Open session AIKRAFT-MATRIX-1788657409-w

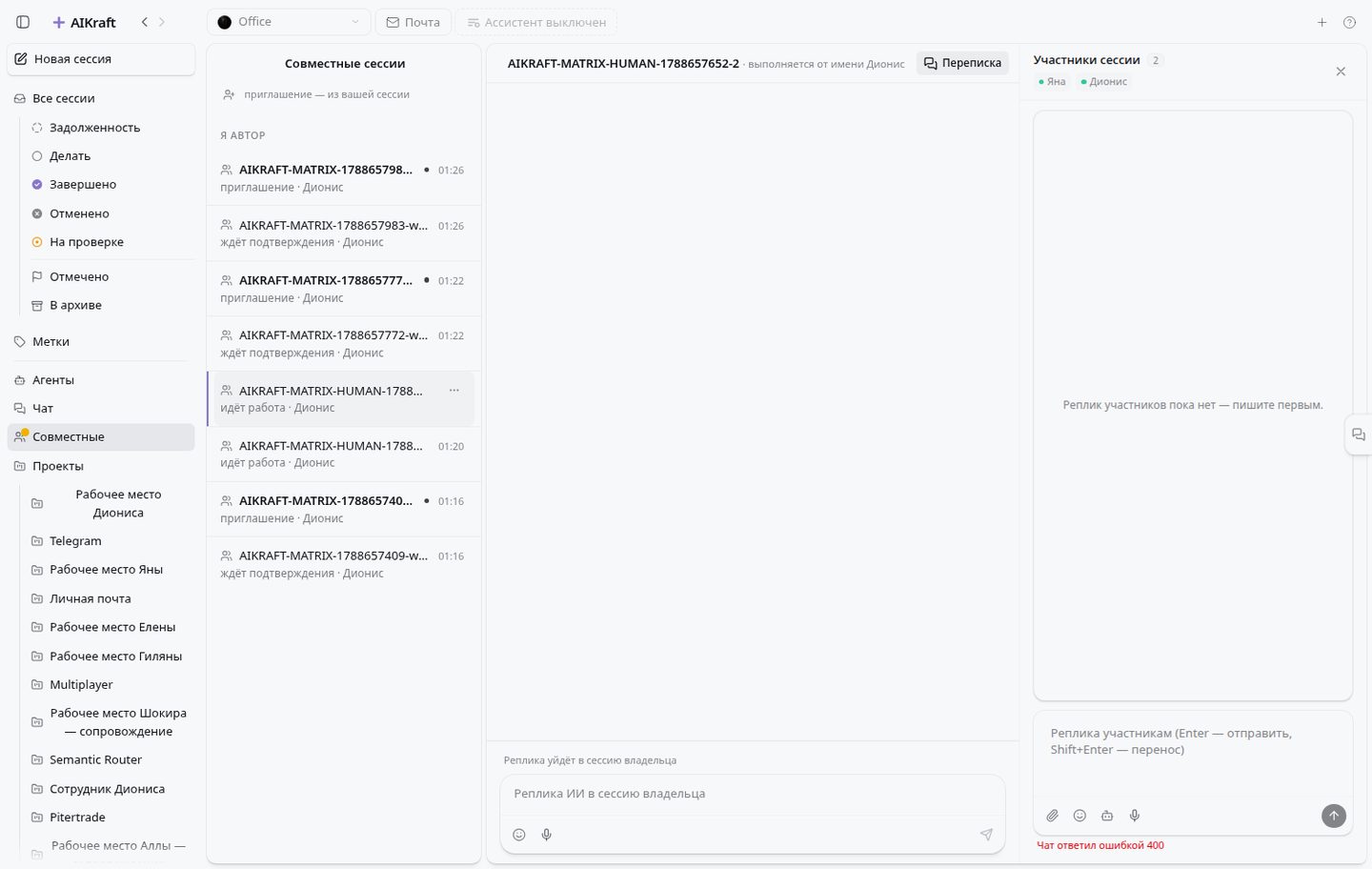(344, 564)
